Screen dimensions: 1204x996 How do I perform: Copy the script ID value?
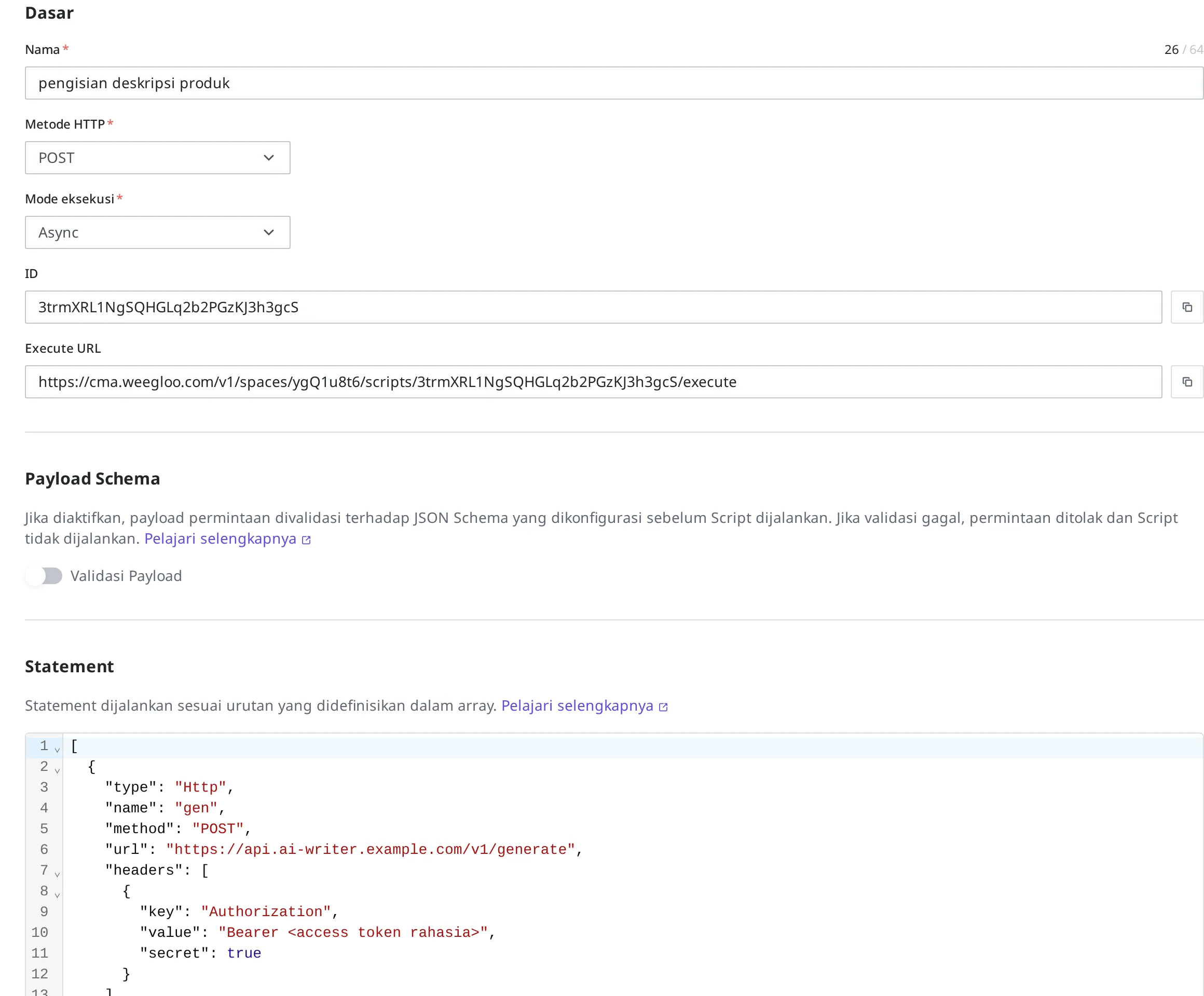click(1187, 307)
